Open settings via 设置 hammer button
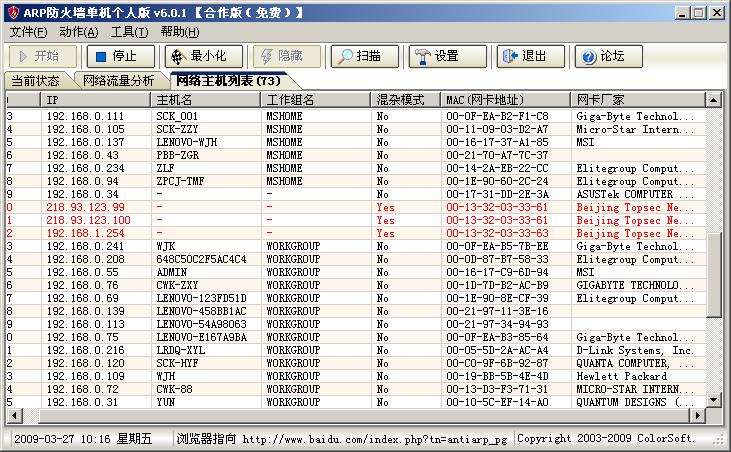The width and height of the screenshot is (731, 452). tap(448, 56)
